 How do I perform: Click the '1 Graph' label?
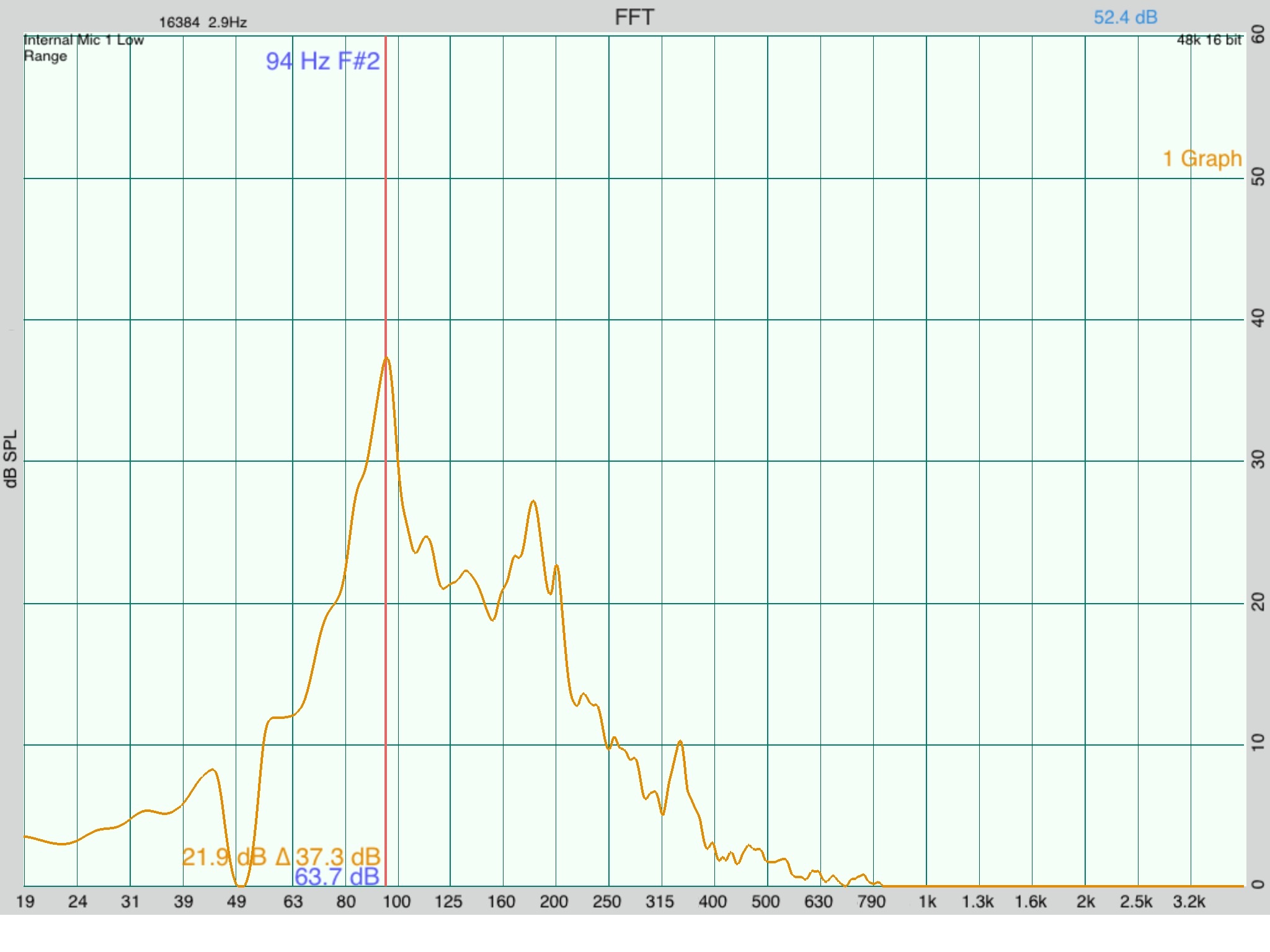1202,159
